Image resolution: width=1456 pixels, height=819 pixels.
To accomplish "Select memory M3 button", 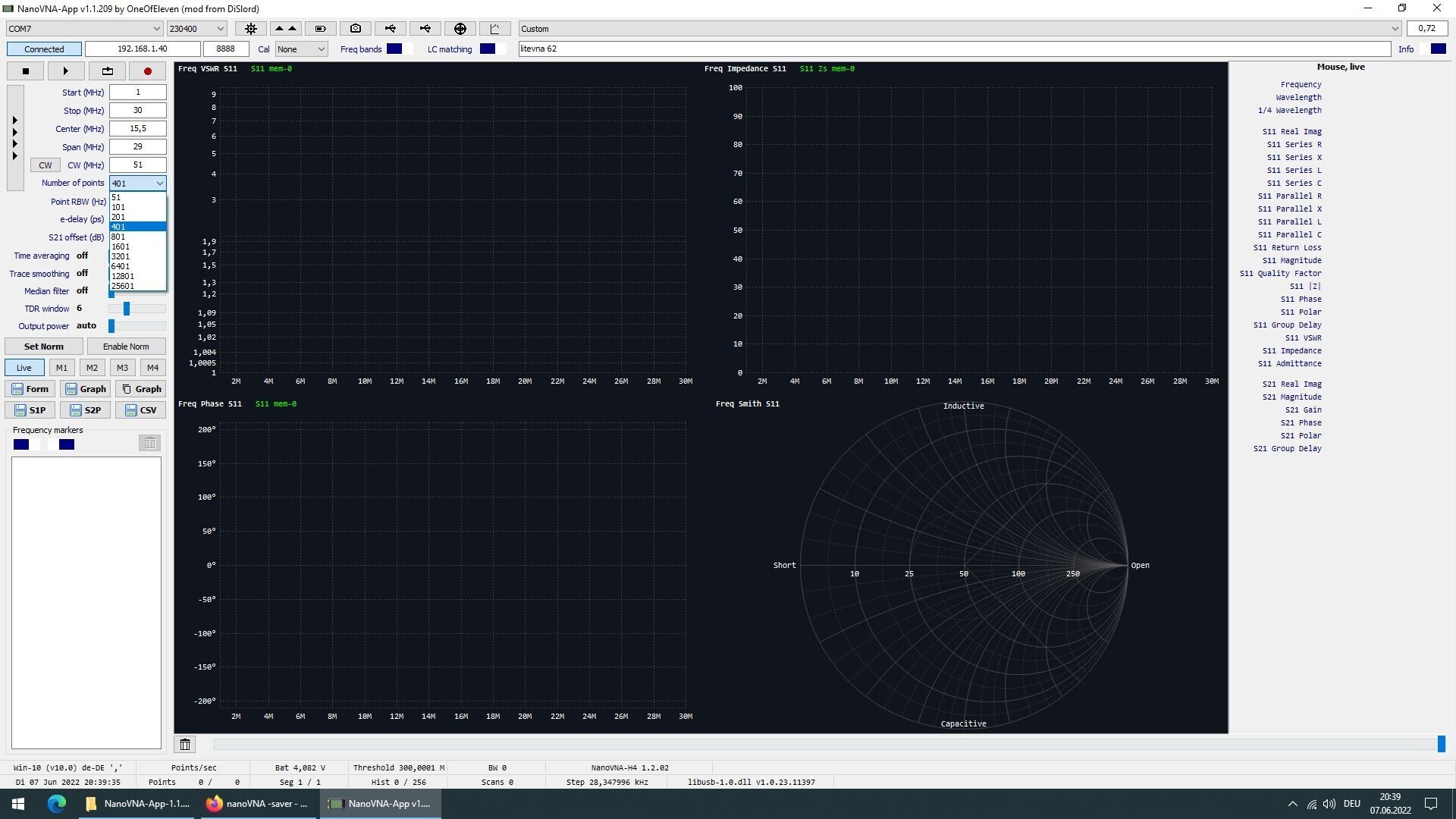I will click(122, 369).
